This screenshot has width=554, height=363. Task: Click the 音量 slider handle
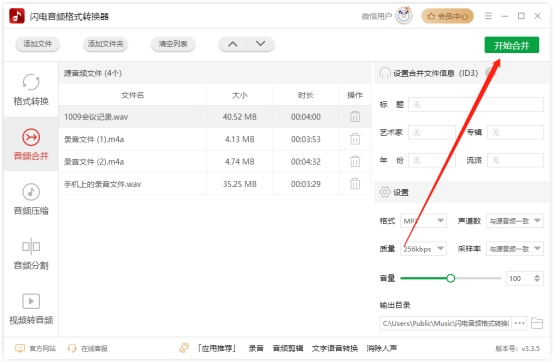click(450, 278)
